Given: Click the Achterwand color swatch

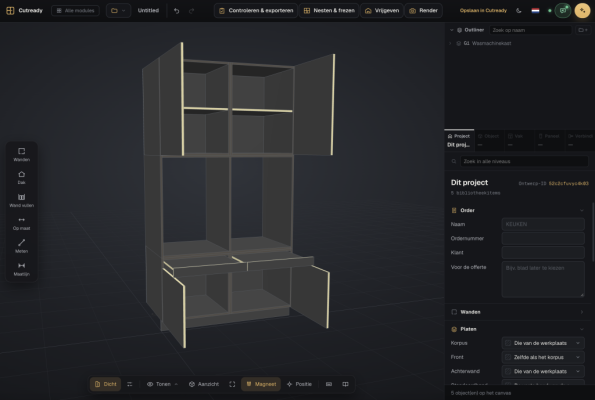Looking at the screenshot, I should coord(508,371).
